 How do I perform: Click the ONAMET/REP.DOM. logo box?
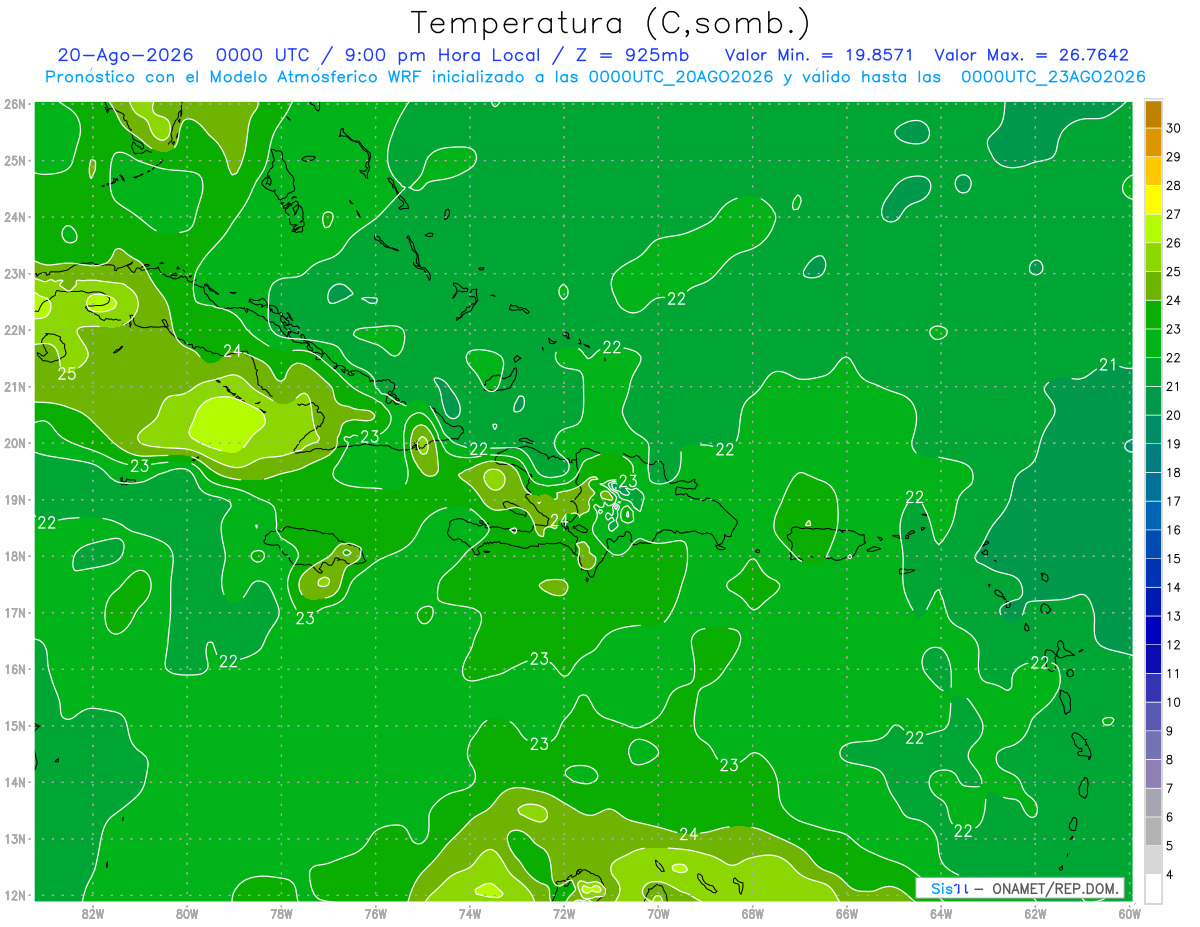point(1020,888)
